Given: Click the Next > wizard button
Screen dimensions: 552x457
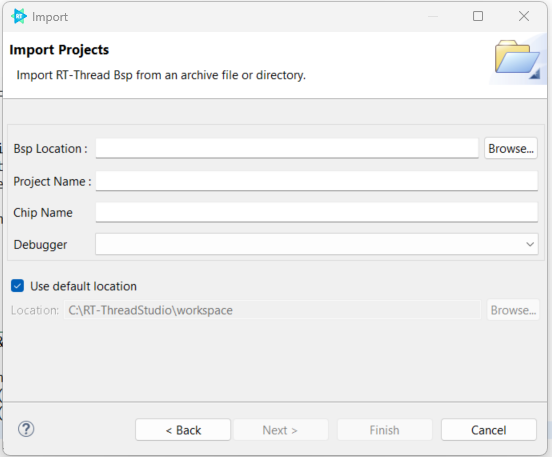Looking at the screenshot, I should [x=281, y=430].
